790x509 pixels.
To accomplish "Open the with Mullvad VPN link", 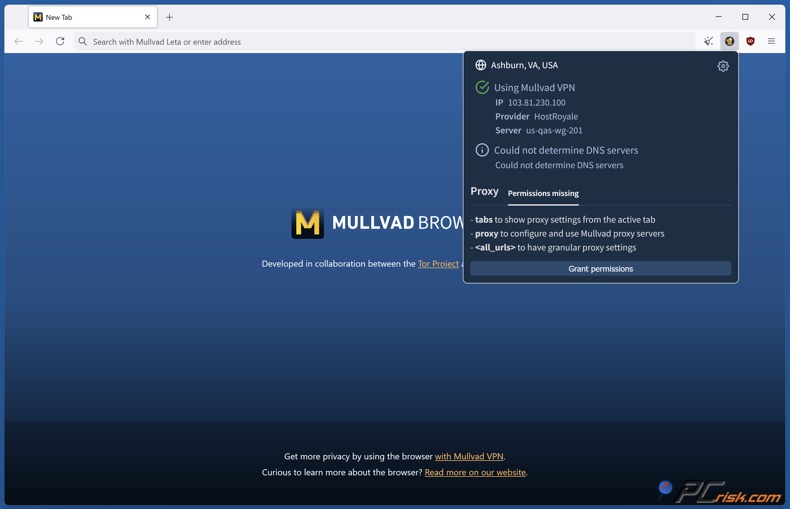I will tap(469, 456).
